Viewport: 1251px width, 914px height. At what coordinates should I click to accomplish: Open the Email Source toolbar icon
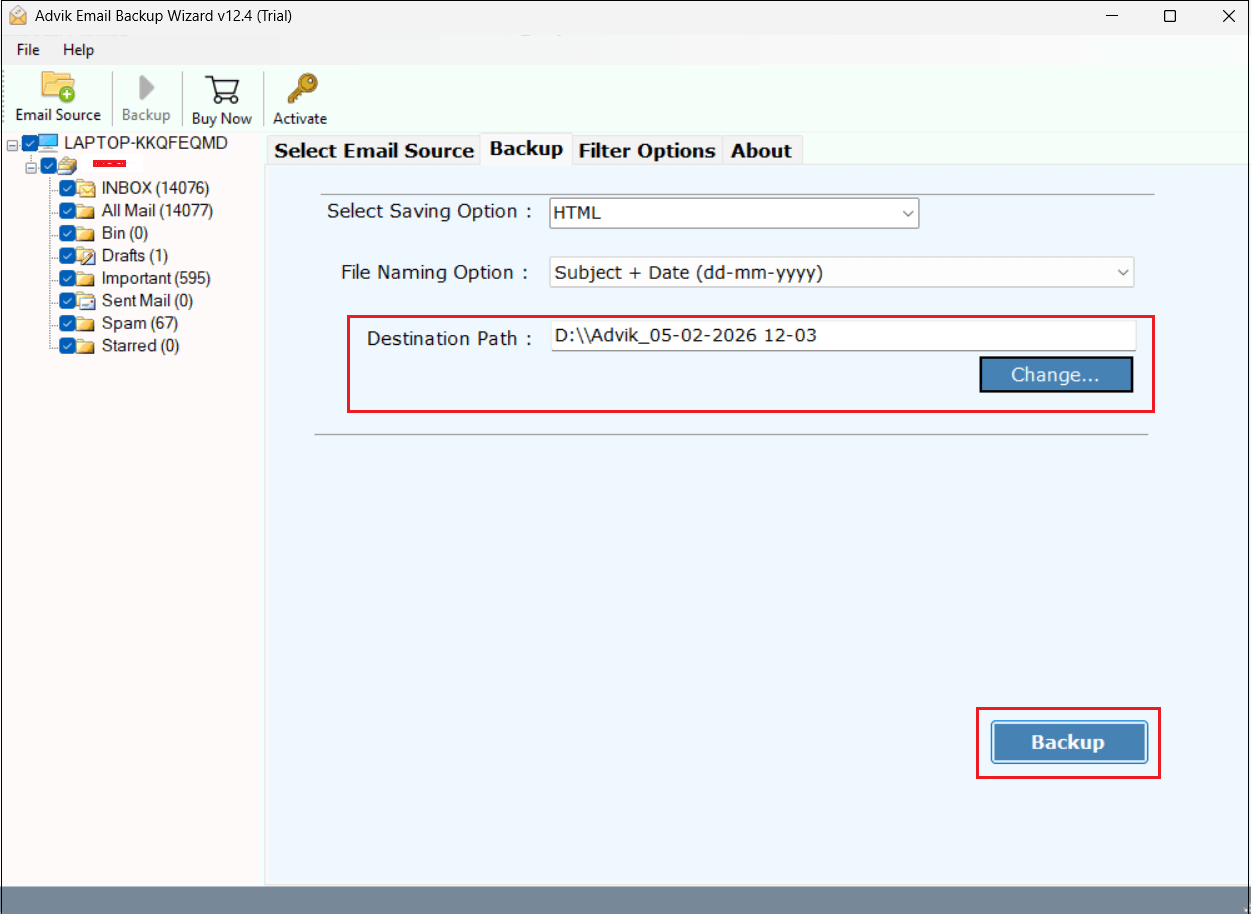pos(58,97)
